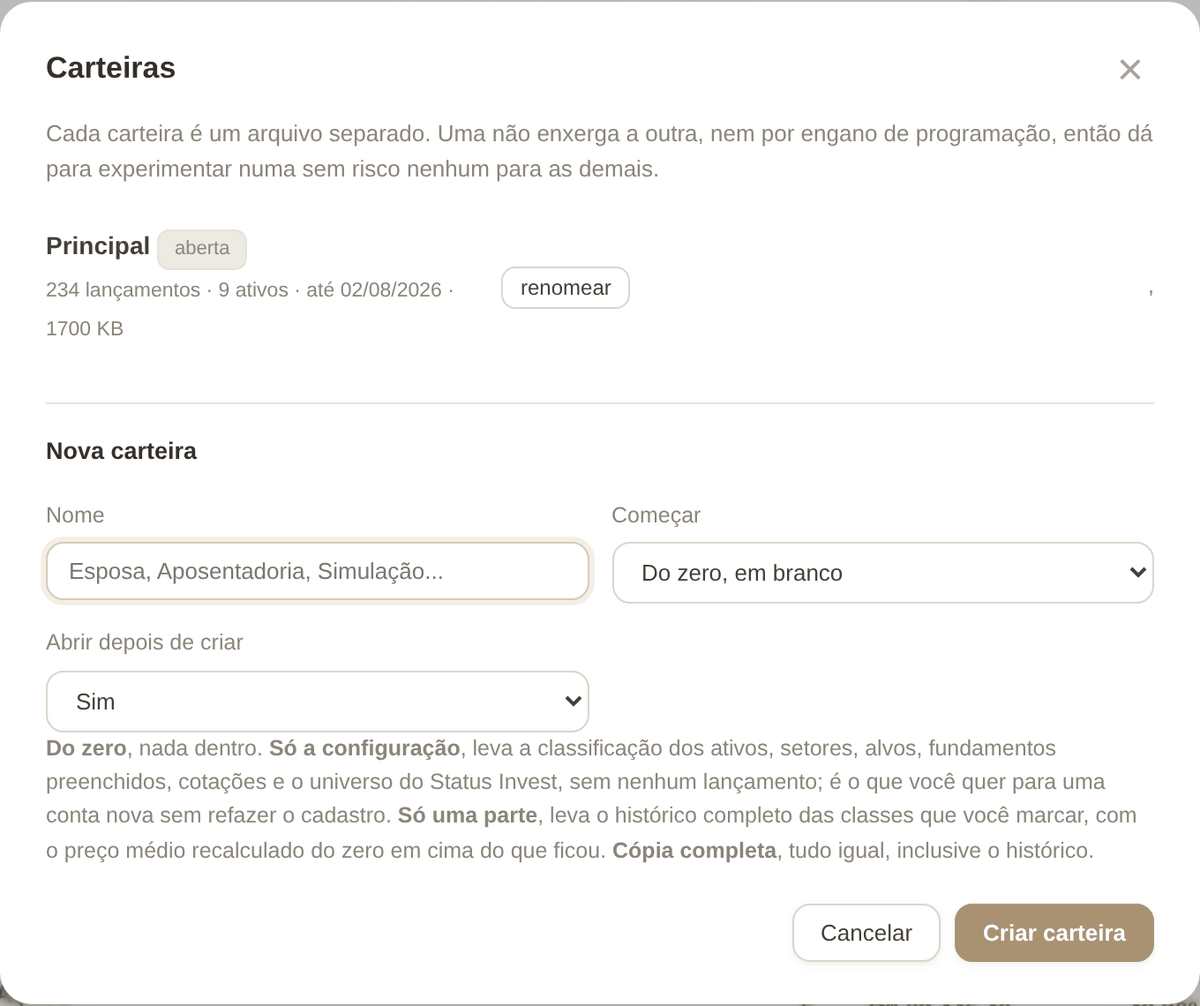Click the "1700 KB" file size text
1200x1006 pixels.
(x=85, y=328)
